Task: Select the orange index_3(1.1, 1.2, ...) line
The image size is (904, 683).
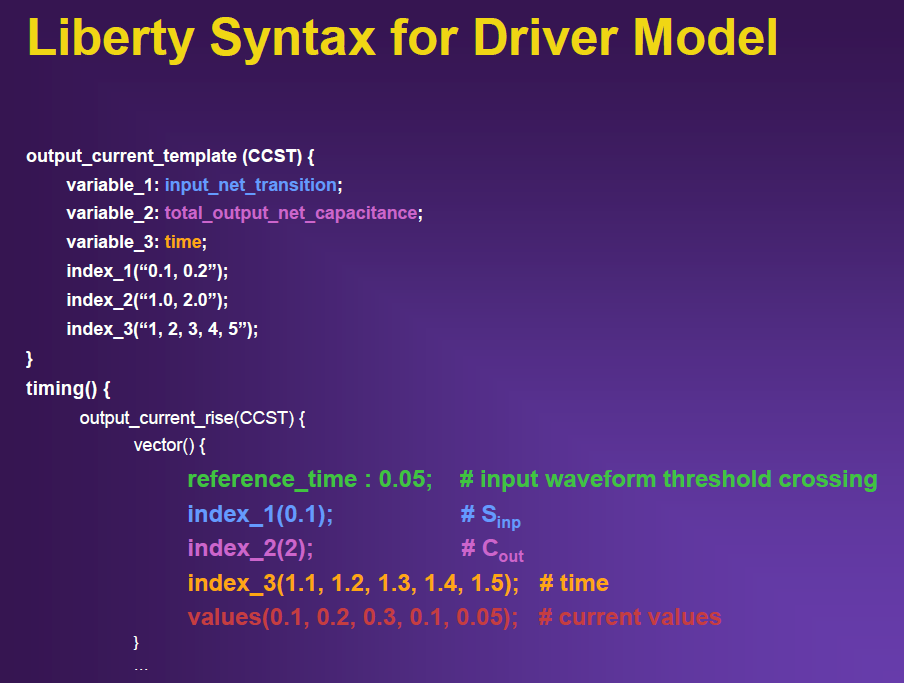Action: coord(352,583)
